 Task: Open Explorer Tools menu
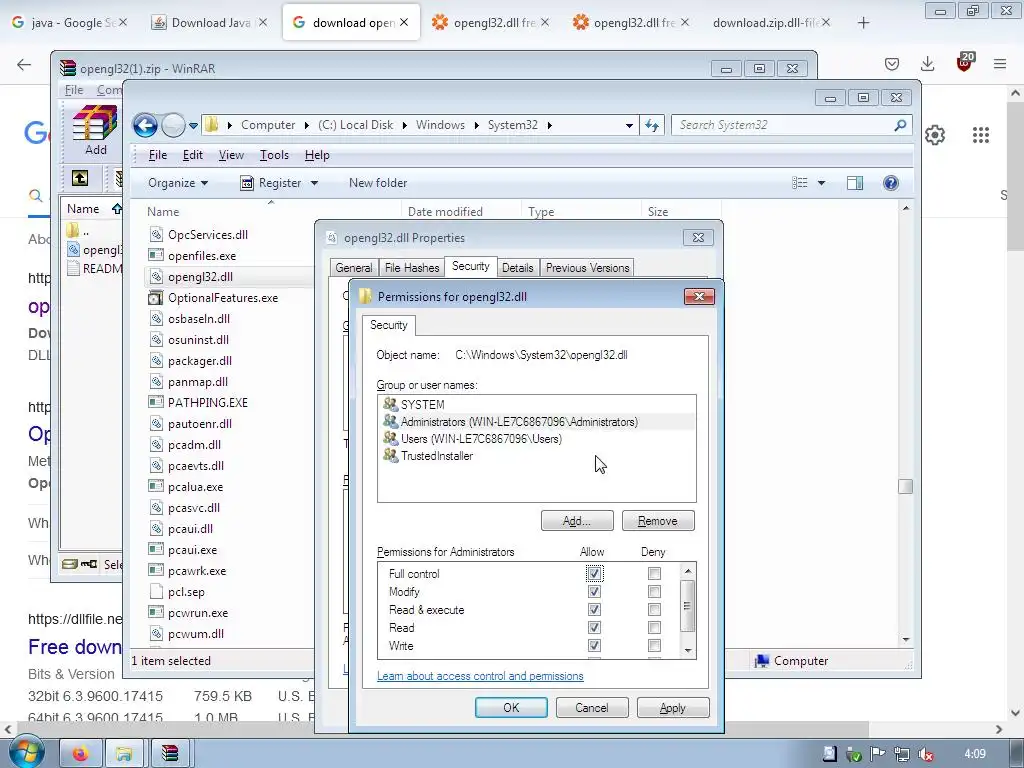coord(274,155)
